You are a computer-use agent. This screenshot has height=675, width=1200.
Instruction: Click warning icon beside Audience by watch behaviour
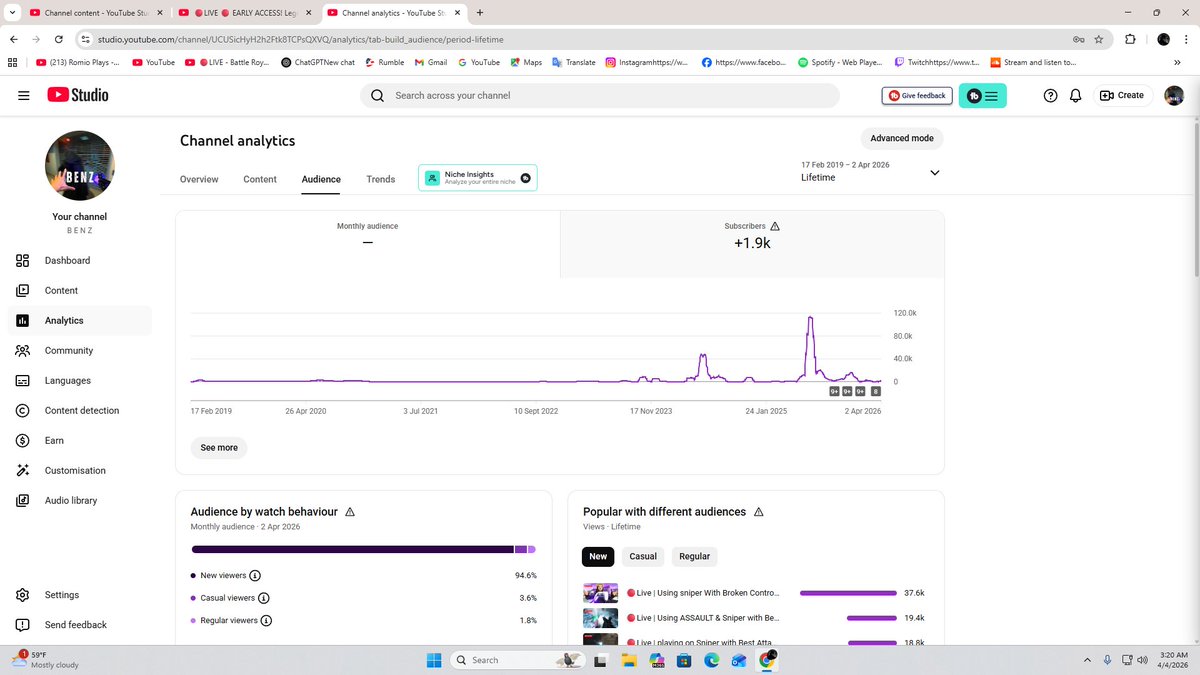click(350, 512)
